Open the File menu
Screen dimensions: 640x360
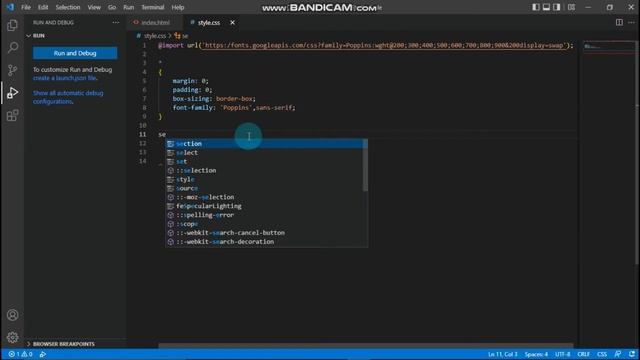point(26,7)
